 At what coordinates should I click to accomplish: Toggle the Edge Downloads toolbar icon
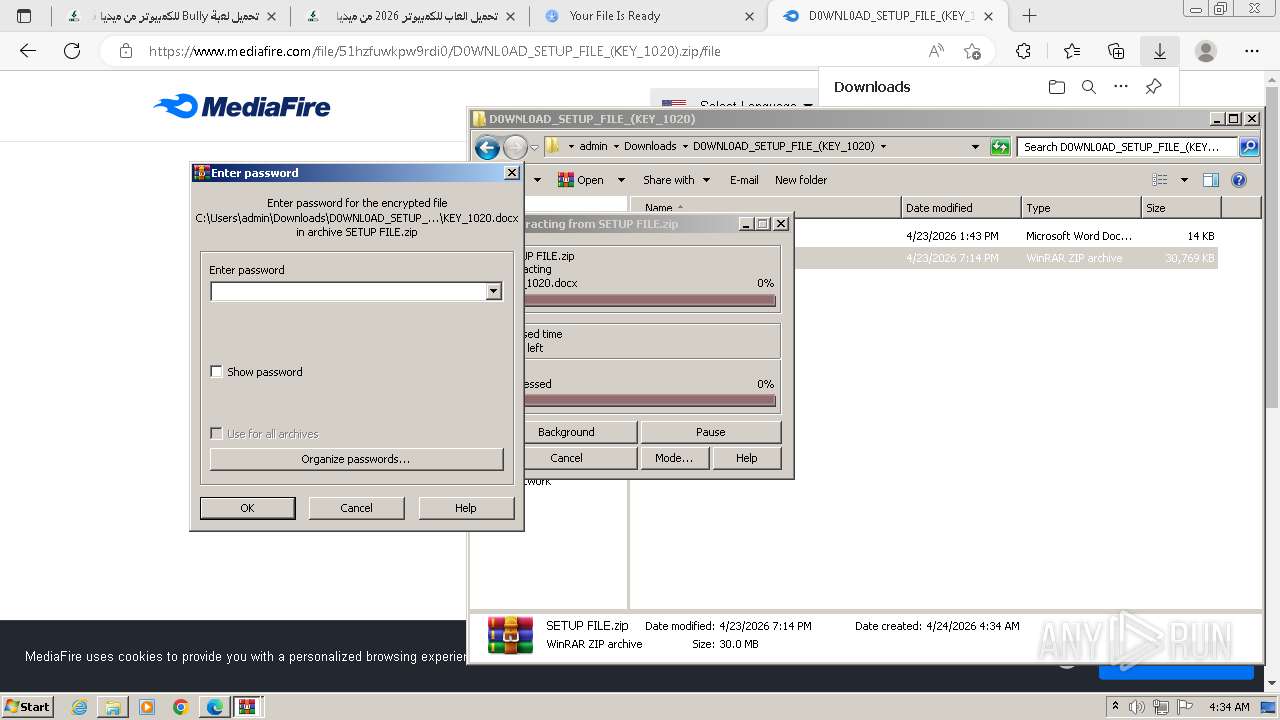coord(1160,51)
